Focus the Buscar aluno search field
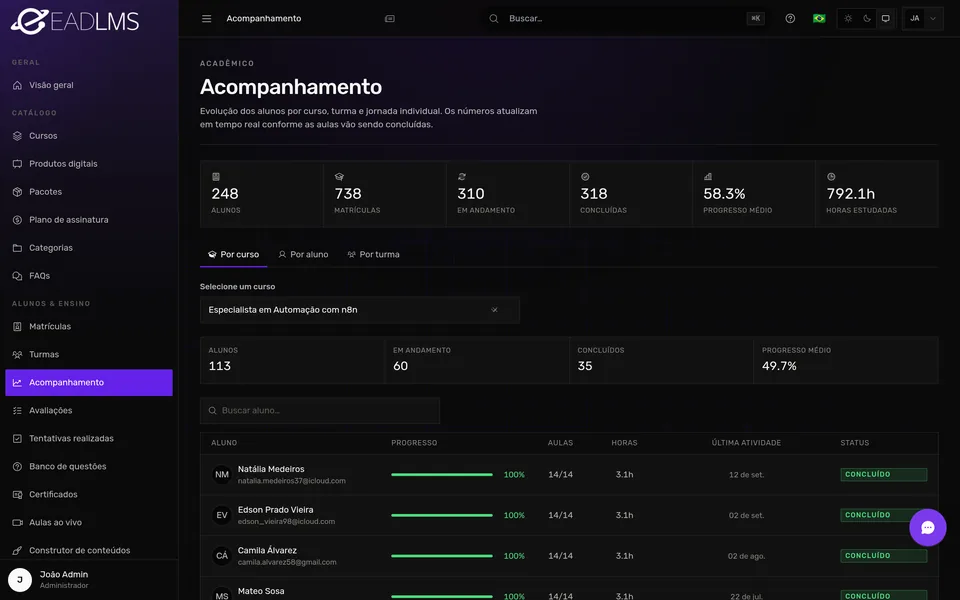Image resolution: width=960 pixels, height=600 pixels. click(x=320, y=411)
